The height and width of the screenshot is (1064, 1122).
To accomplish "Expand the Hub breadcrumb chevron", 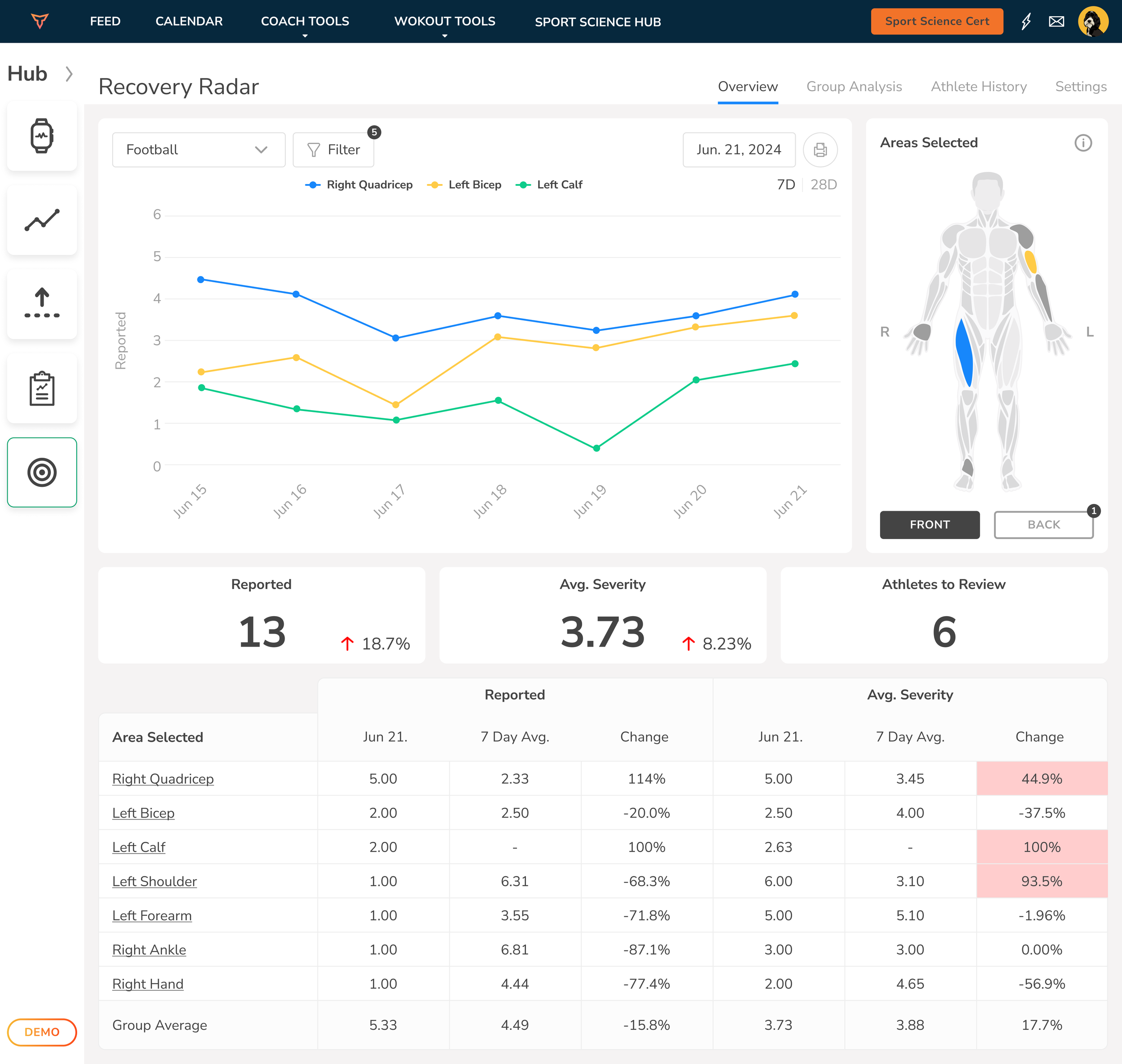I will [x=69, y=74].
